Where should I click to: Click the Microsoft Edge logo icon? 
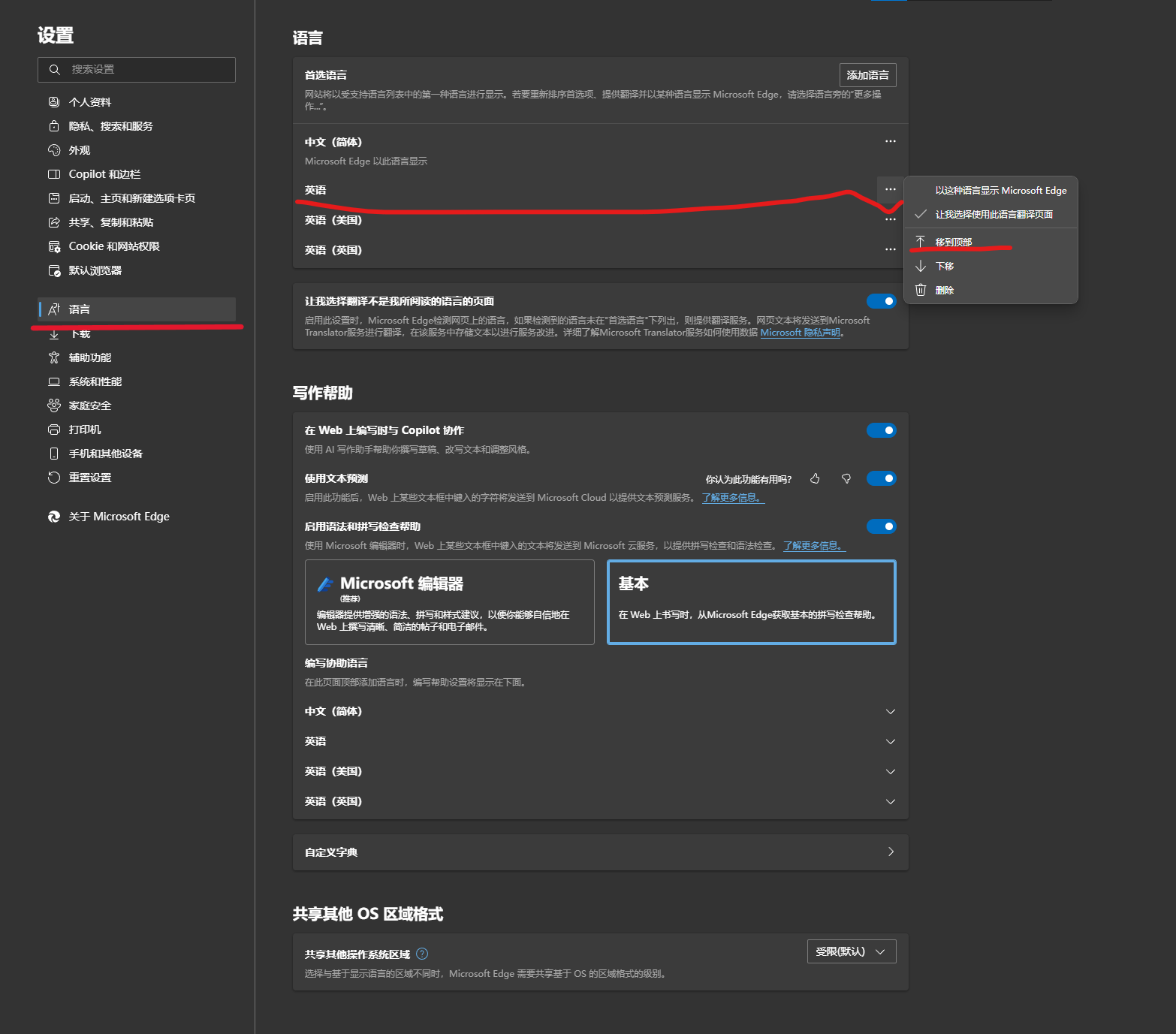click(x=54, y=517)
